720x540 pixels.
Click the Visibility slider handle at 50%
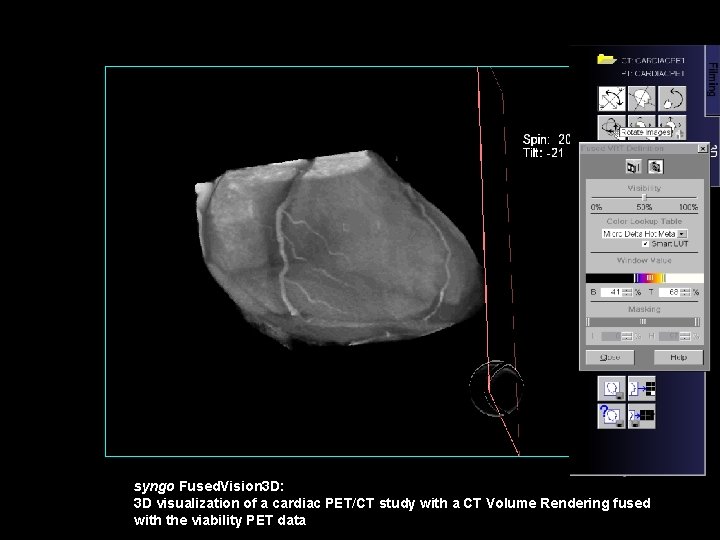click(644, 197)
